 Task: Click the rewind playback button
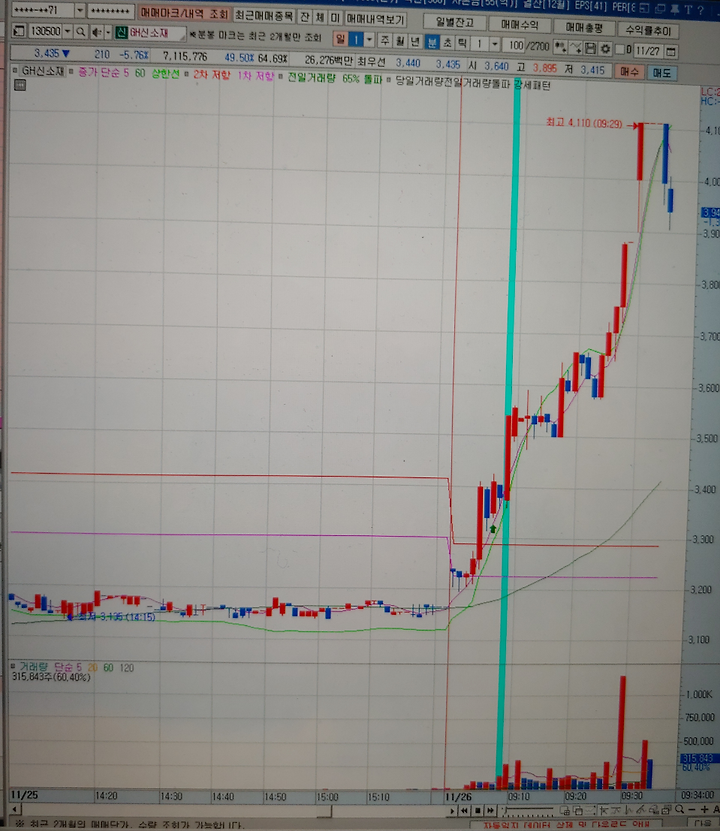[x=465, y=810]
